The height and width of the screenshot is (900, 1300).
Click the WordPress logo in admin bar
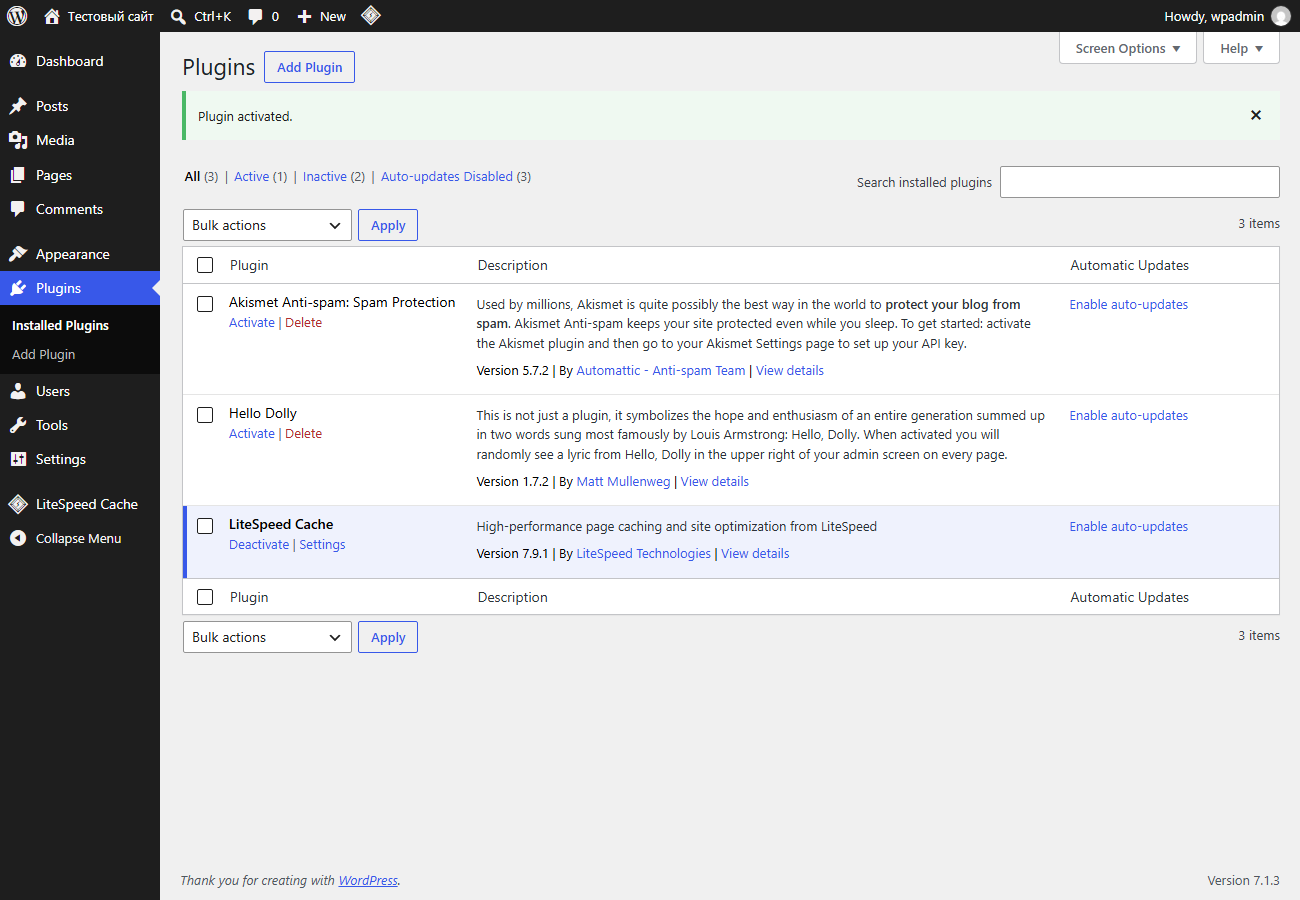pos(17,16)
